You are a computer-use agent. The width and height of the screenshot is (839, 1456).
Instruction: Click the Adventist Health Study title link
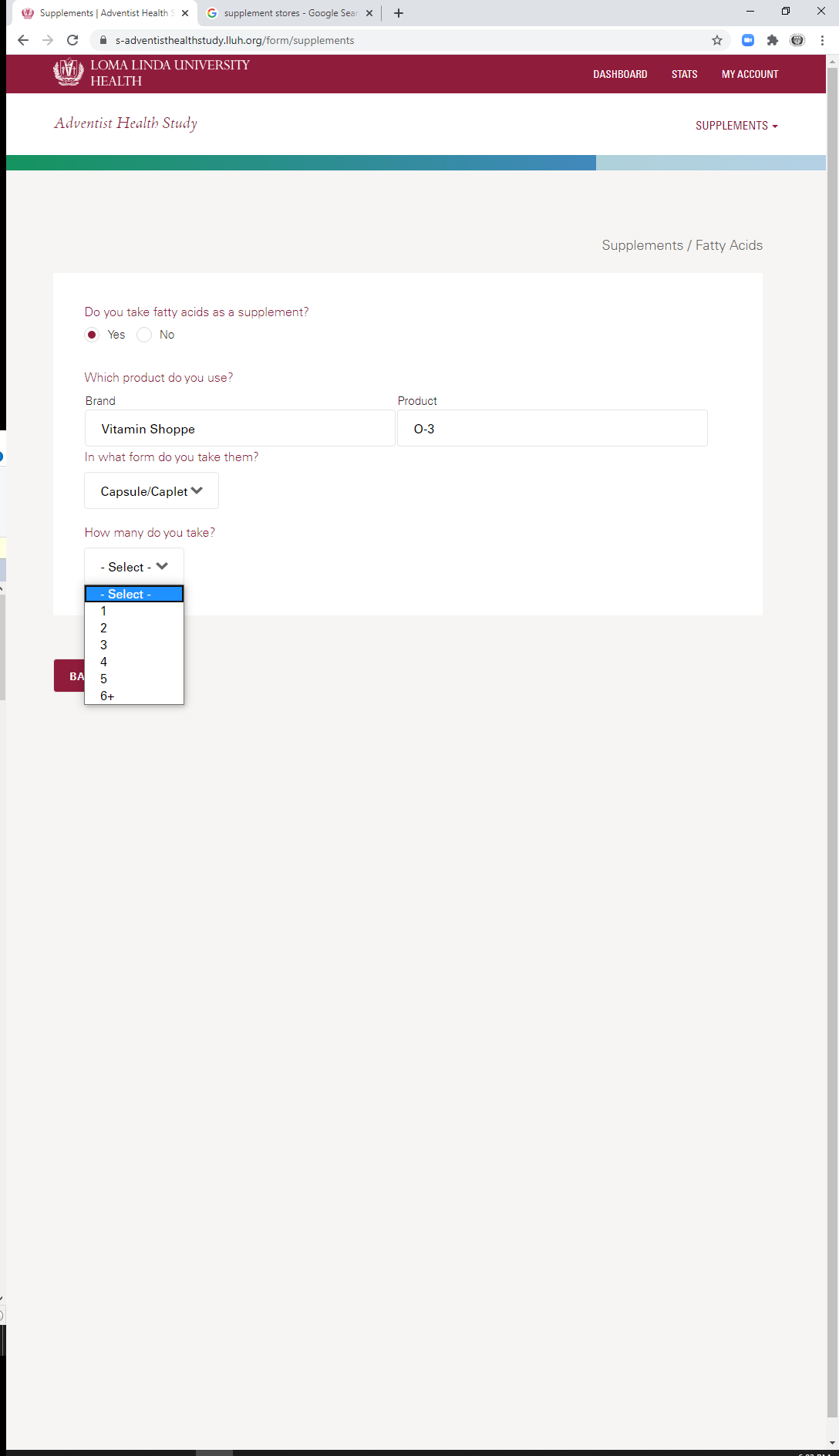tap(126, 123)
